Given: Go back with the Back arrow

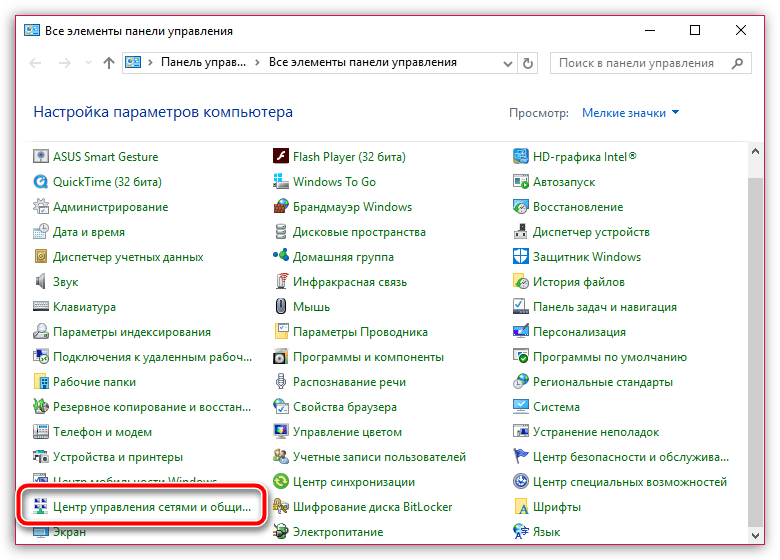Looking at the screenshot, I should coord(35,63).
